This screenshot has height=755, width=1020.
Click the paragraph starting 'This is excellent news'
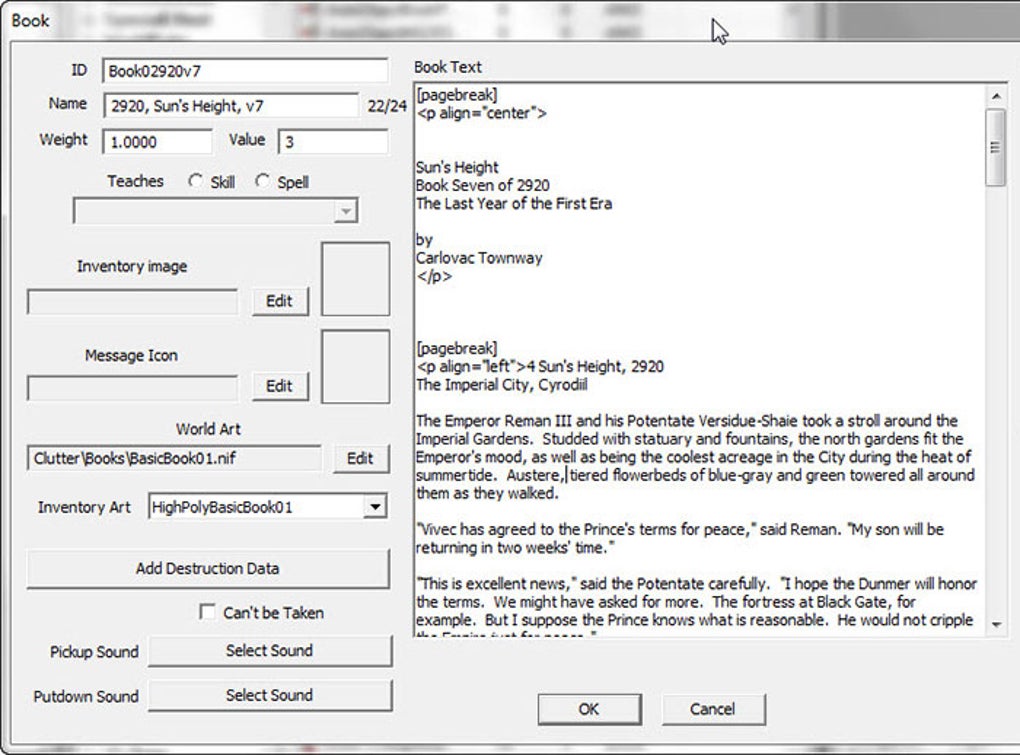click(696, 608)
